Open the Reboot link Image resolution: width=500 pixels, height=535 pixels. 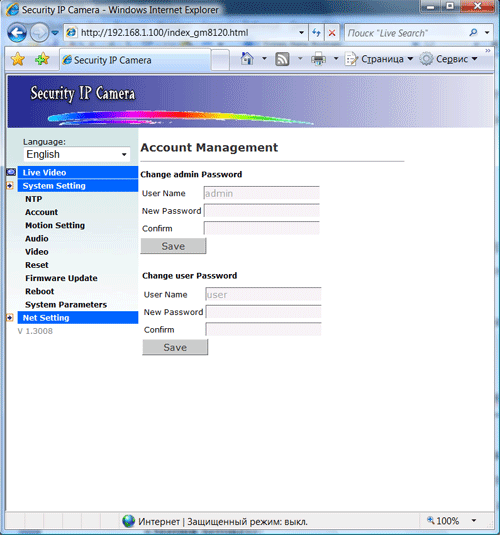40,292
